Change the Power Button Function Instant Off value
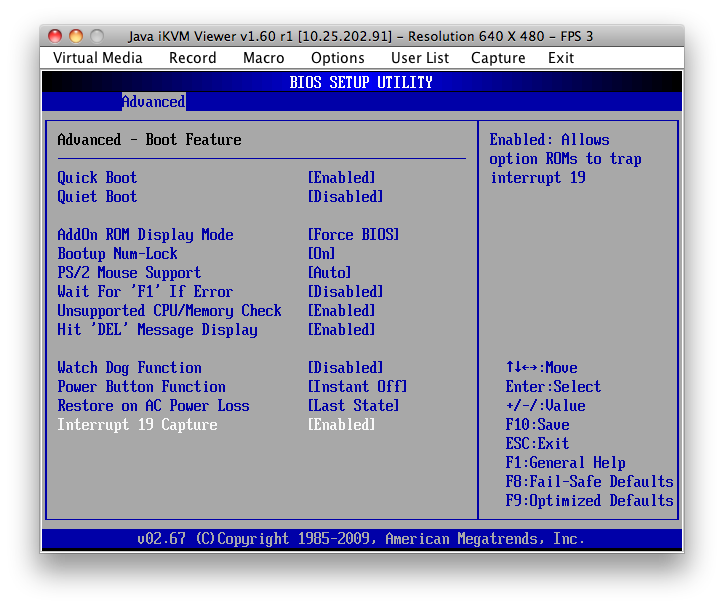724x608 pixels. click(357, 387)
